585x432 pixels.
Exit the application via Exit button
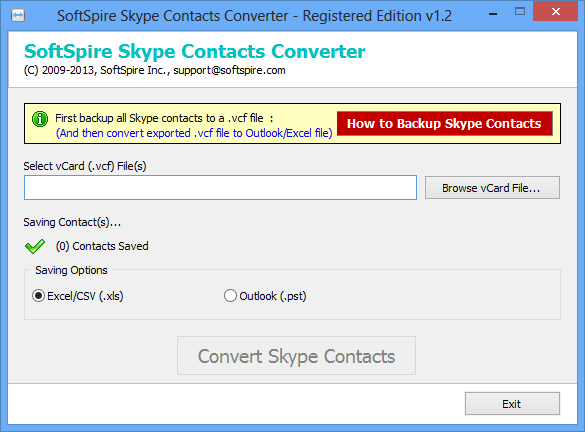coord(512,404)
